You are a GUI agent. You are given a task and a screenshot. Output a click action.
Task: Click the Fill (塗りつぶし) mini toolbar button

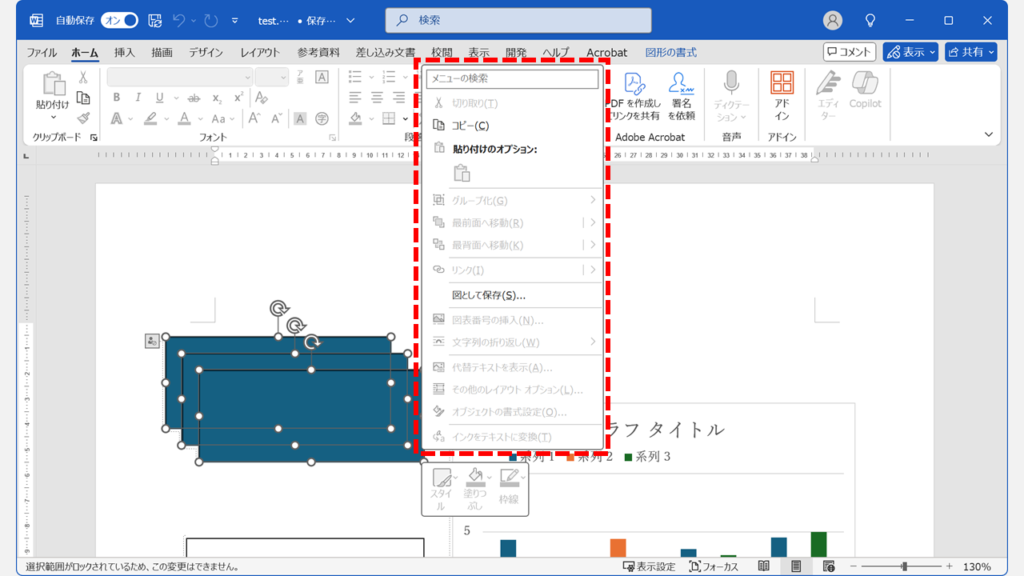[x=475, y=488]
